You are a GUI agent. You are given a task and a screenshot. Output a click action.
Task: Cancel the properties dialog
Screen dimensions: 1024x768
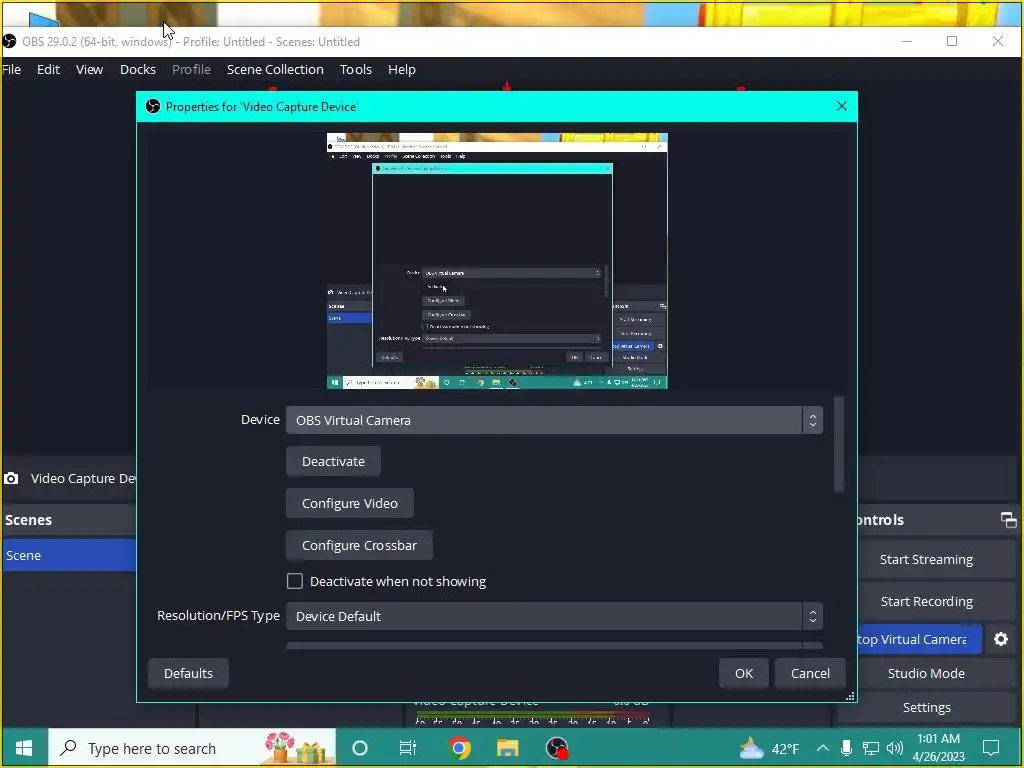810,673
